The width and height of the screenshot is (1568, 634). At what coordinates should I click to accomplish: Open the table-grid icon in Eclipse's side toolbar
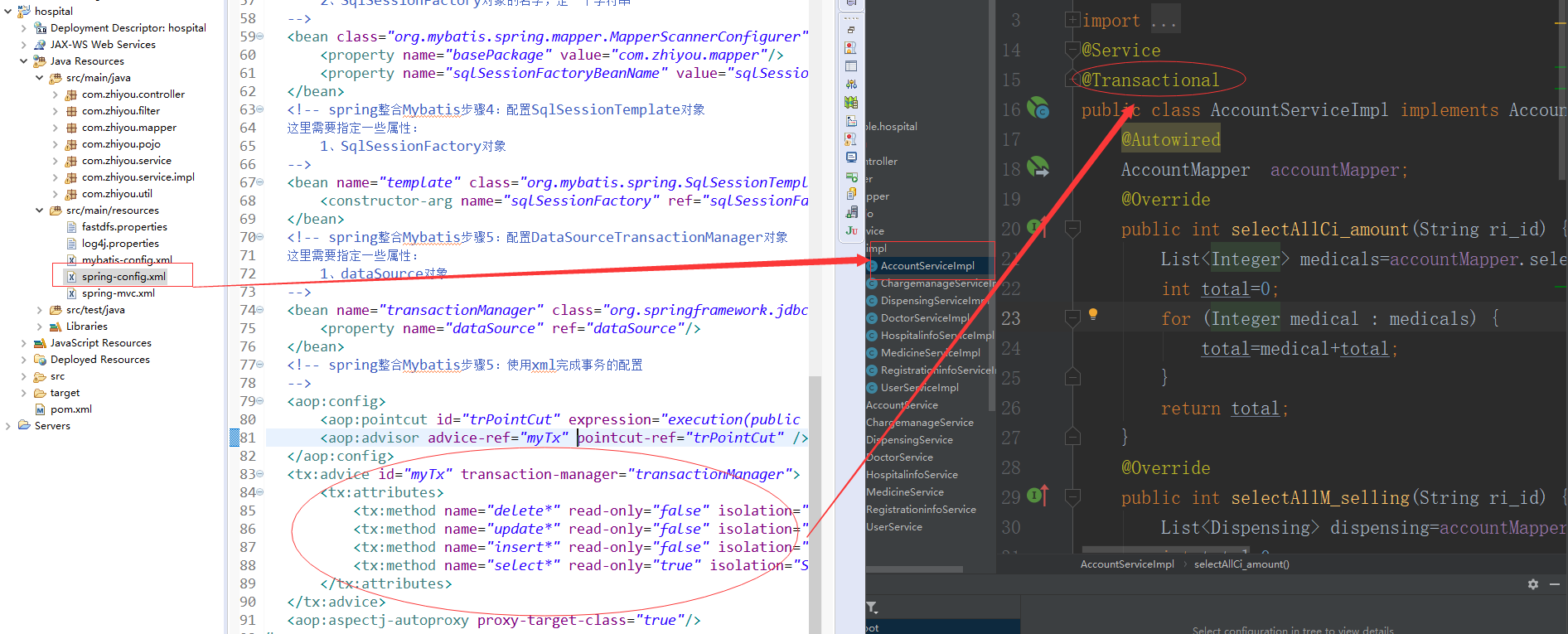[x=851, y=66]
